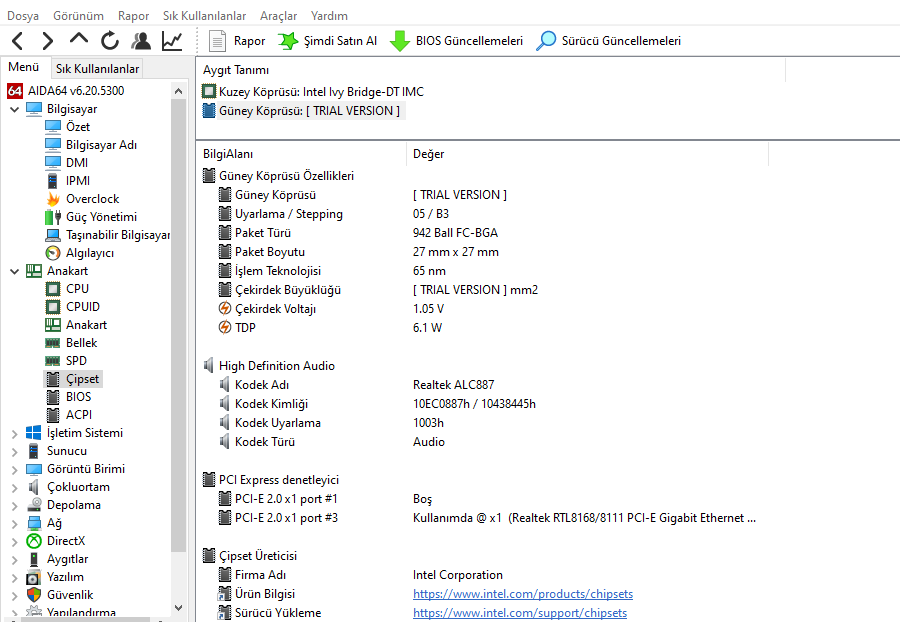The height and width of the screenshot is (622, 900).
Task: Click the server tower icon beside Sunucu
Action: 34,451
